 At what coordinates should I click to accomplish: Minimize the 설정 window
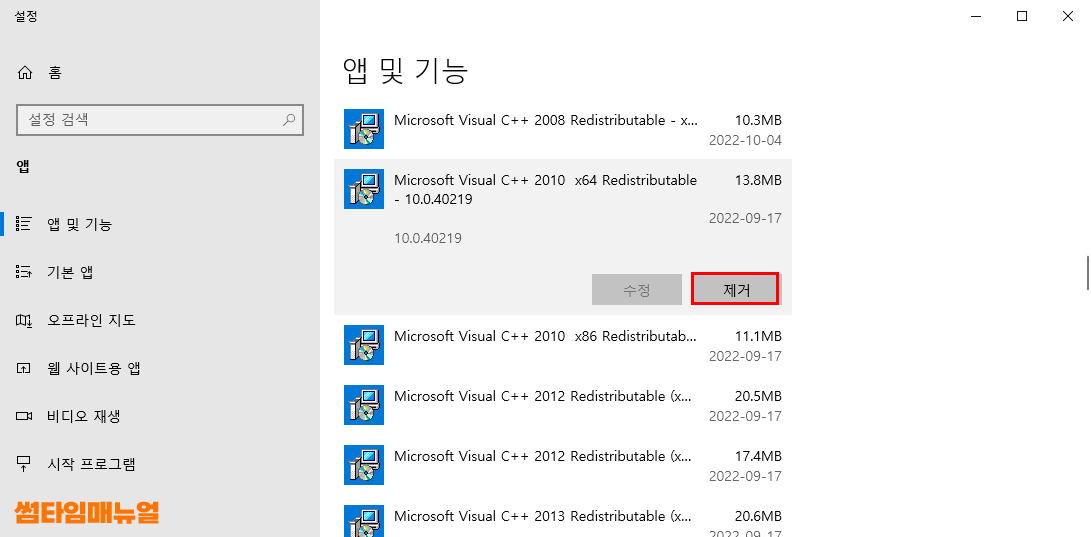pyautogui.click(x=976, y=17)
